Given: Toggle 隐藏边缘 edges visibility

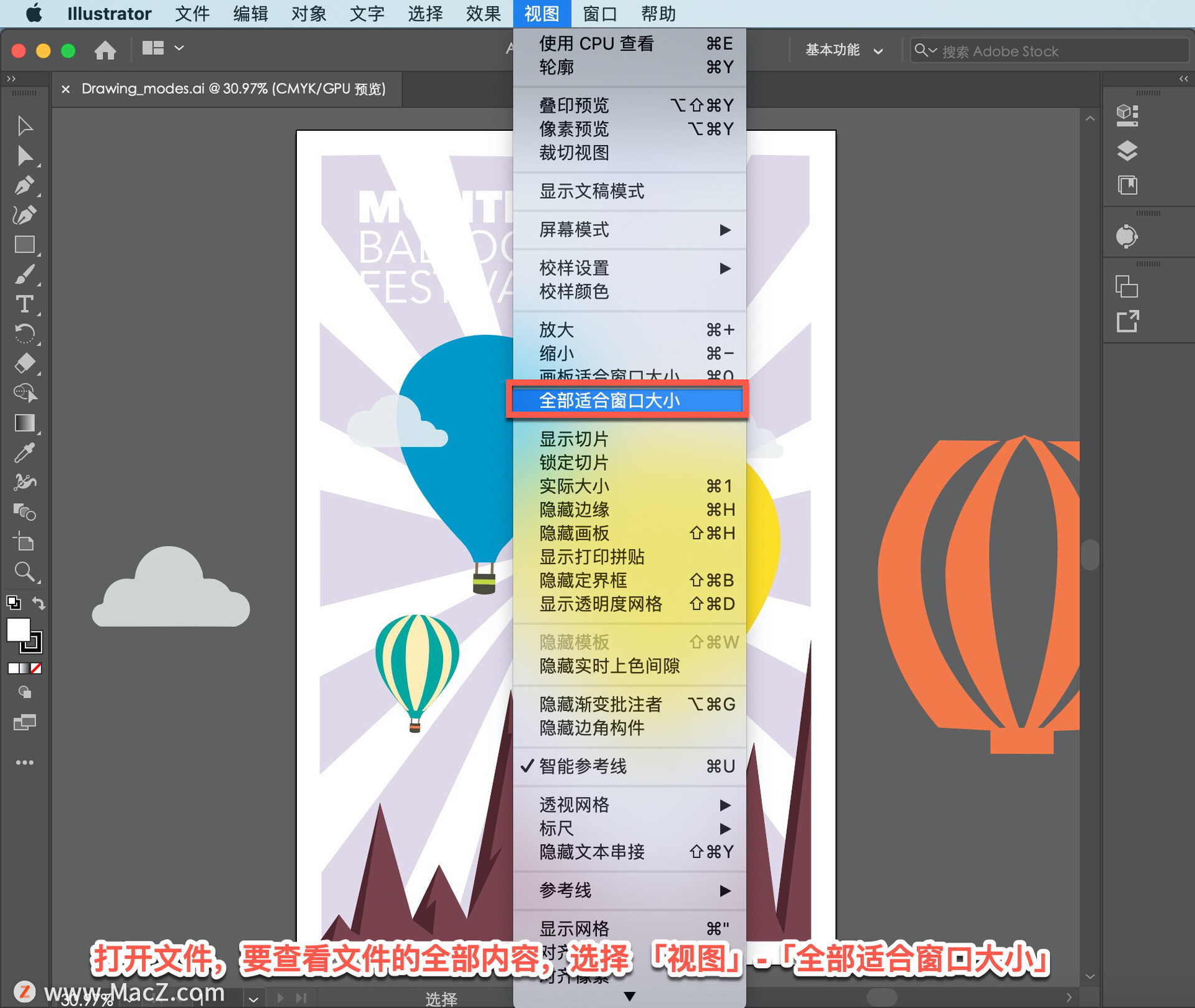Looking at the screenshot, I should (629, 510).
